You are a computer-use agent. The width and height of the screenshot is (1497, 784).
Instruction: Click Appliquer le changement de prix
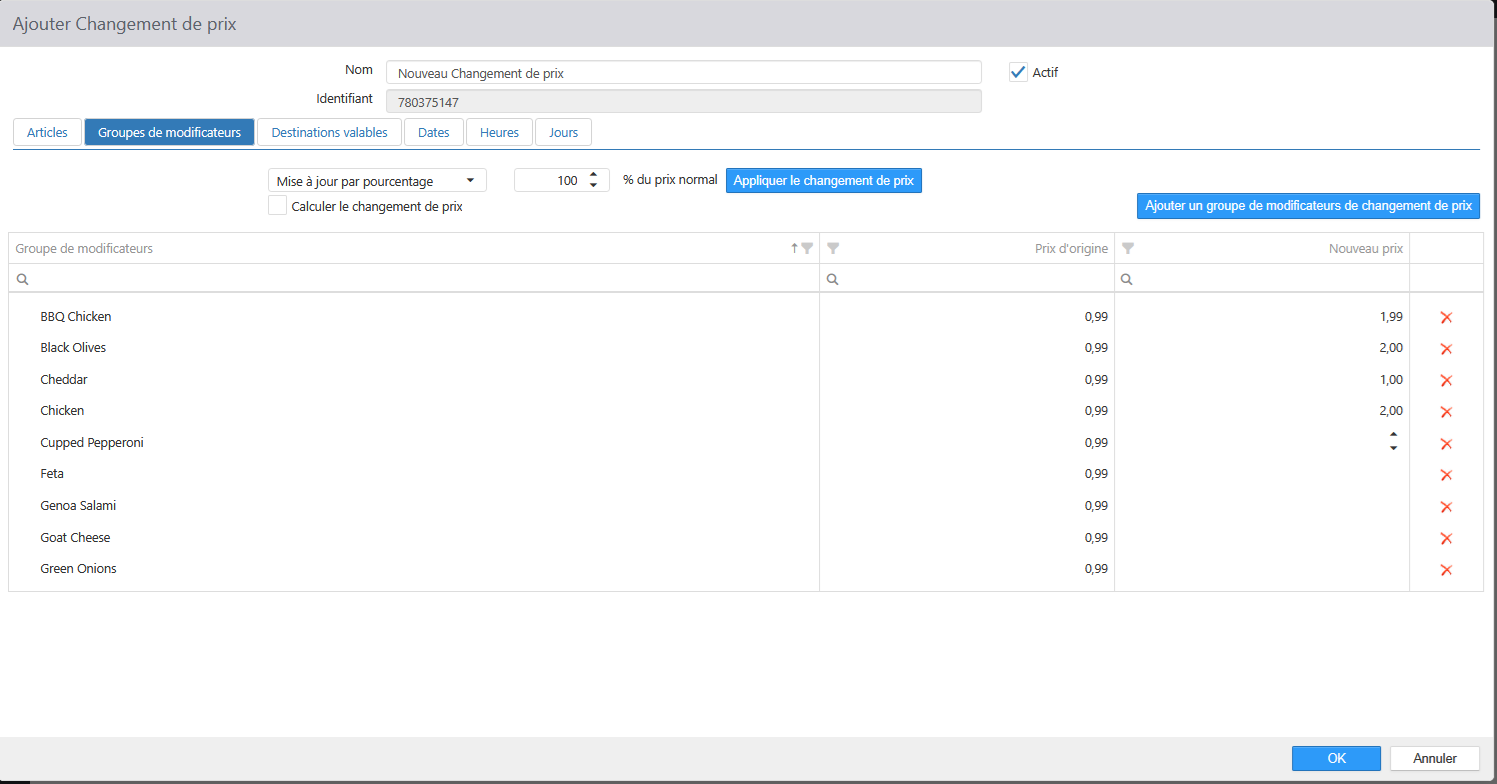pyautogui.click(x=823, y=181)
